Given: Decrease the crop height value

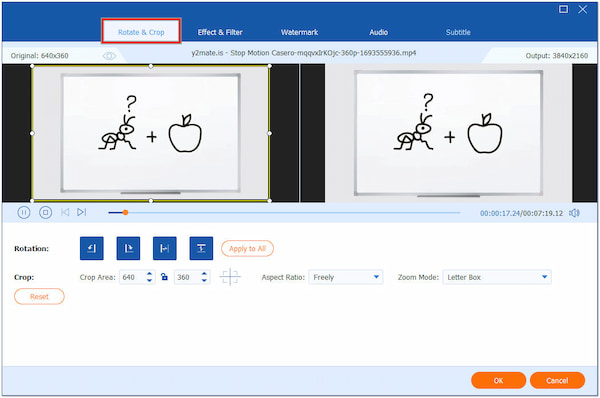Looking at the screenshot, I should click(204, 281).
